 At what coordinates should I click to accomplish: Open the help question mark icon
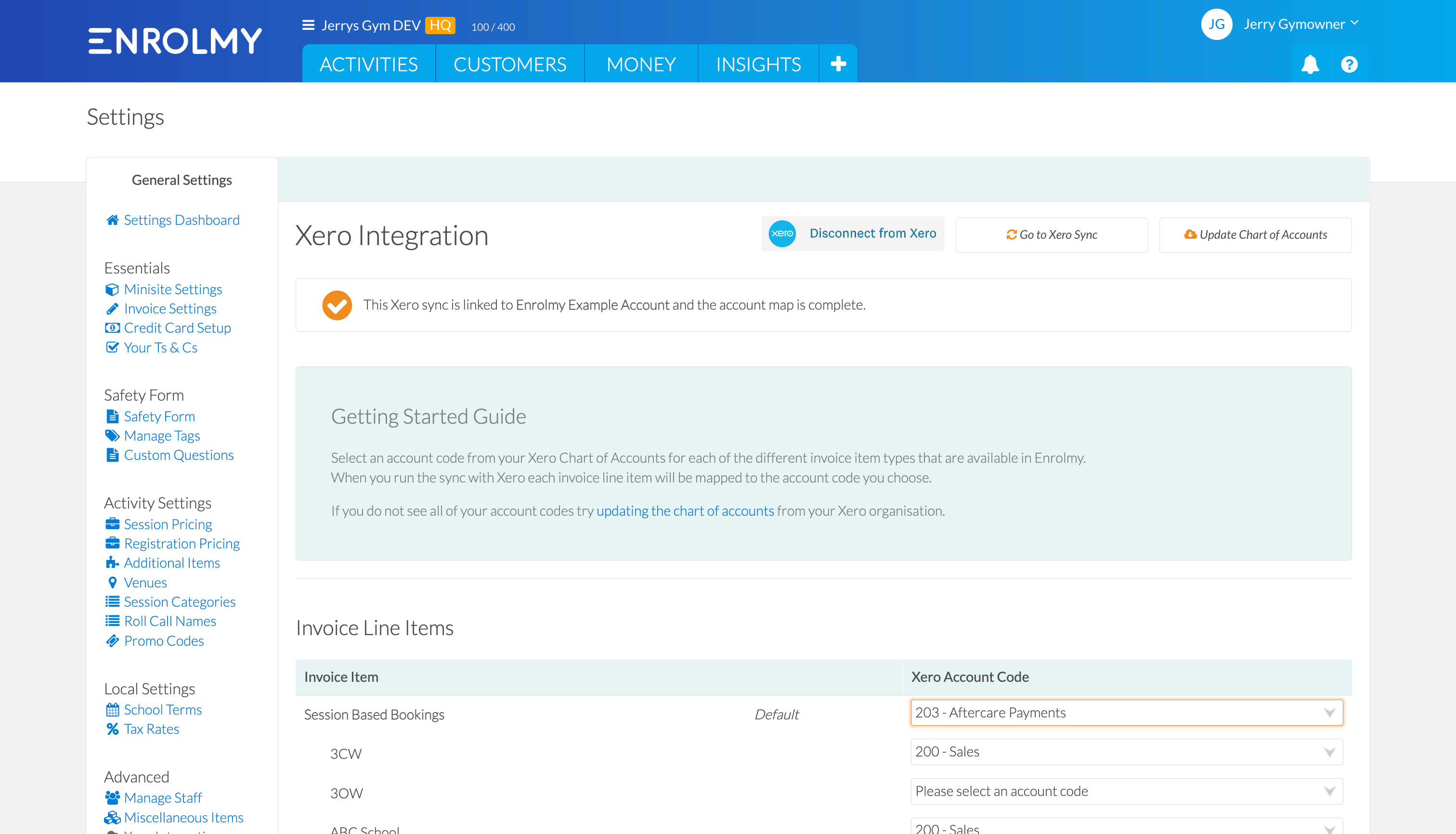pyautogui.click(x=1349, y=64)
